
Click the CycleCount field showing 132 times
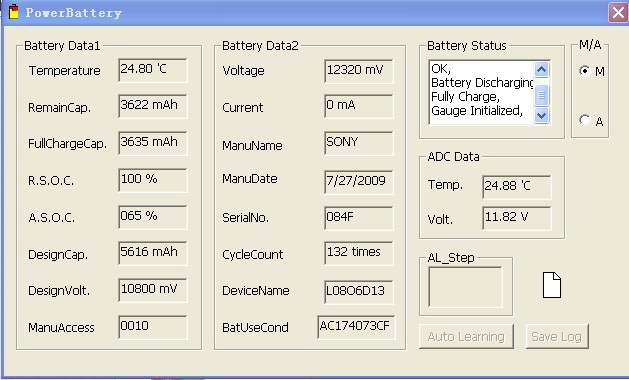[x=359, y=253]
